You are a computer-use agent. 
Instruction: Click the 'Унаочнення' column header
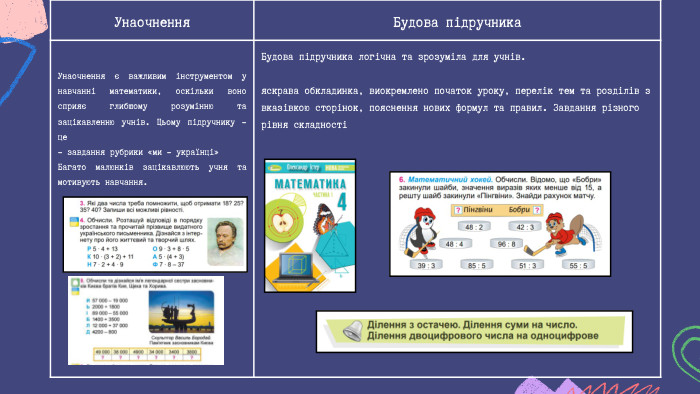point(152,22)
